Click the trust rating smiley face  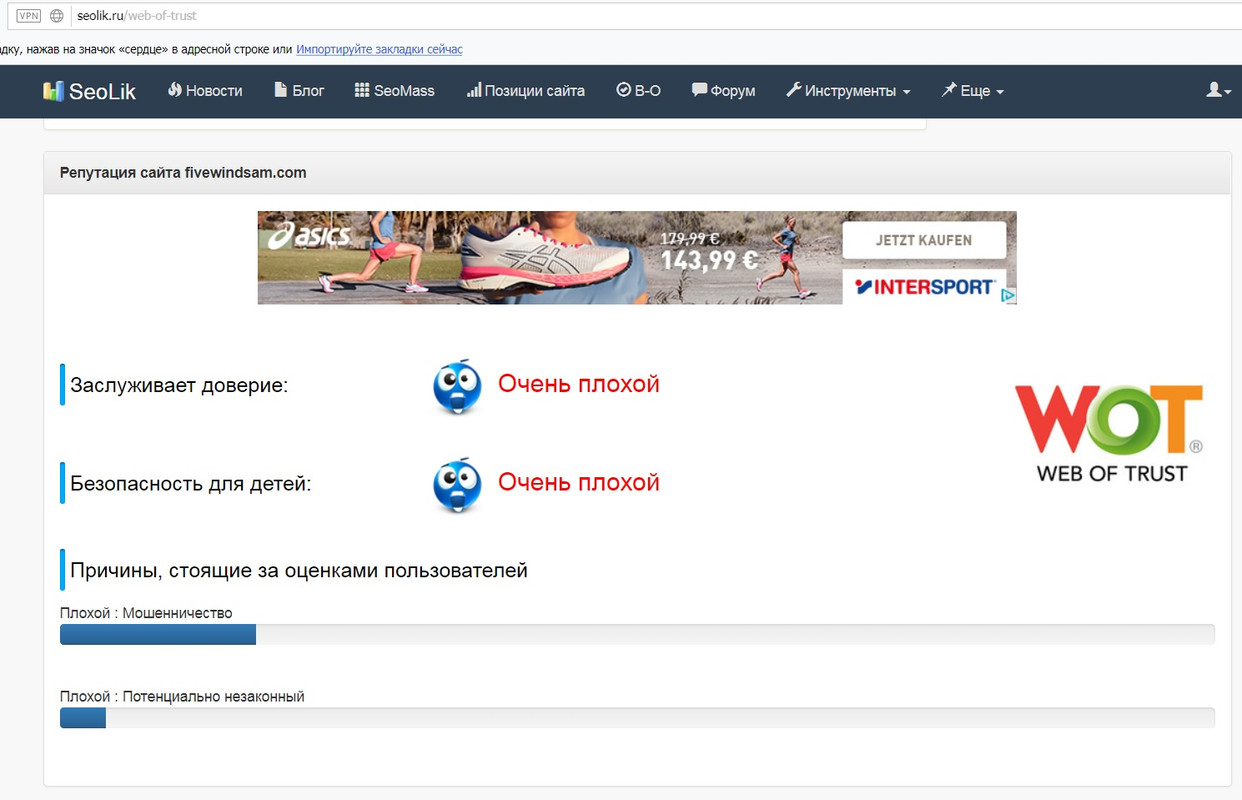click(x=457, y=386)
